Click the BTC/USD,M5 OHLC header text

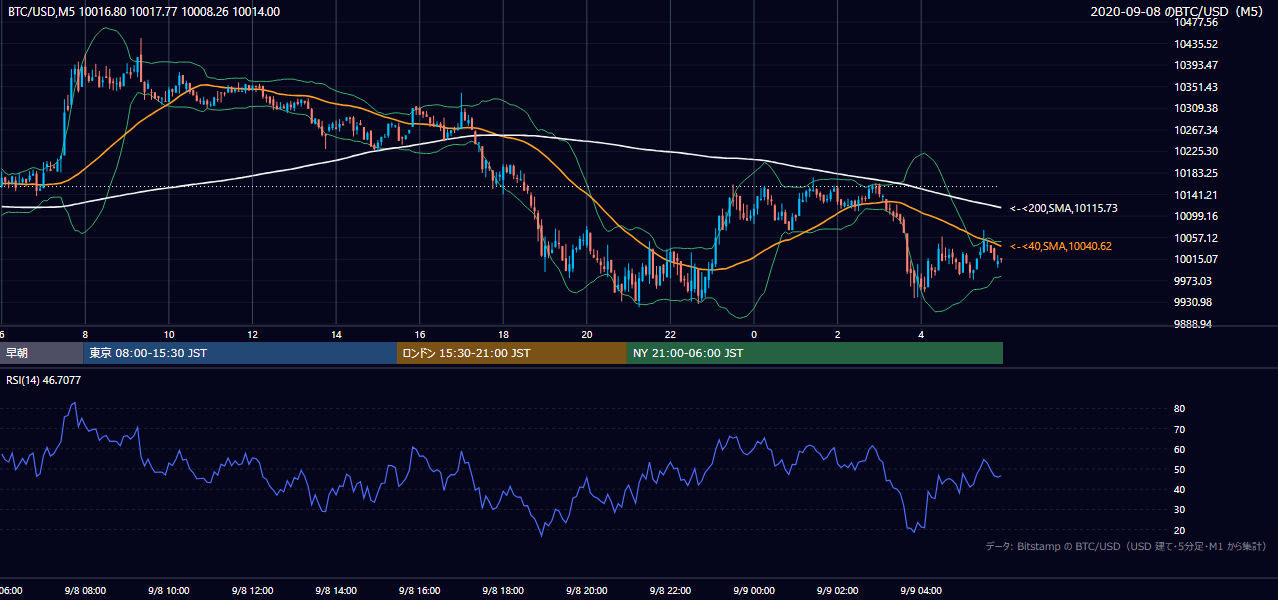144,11
